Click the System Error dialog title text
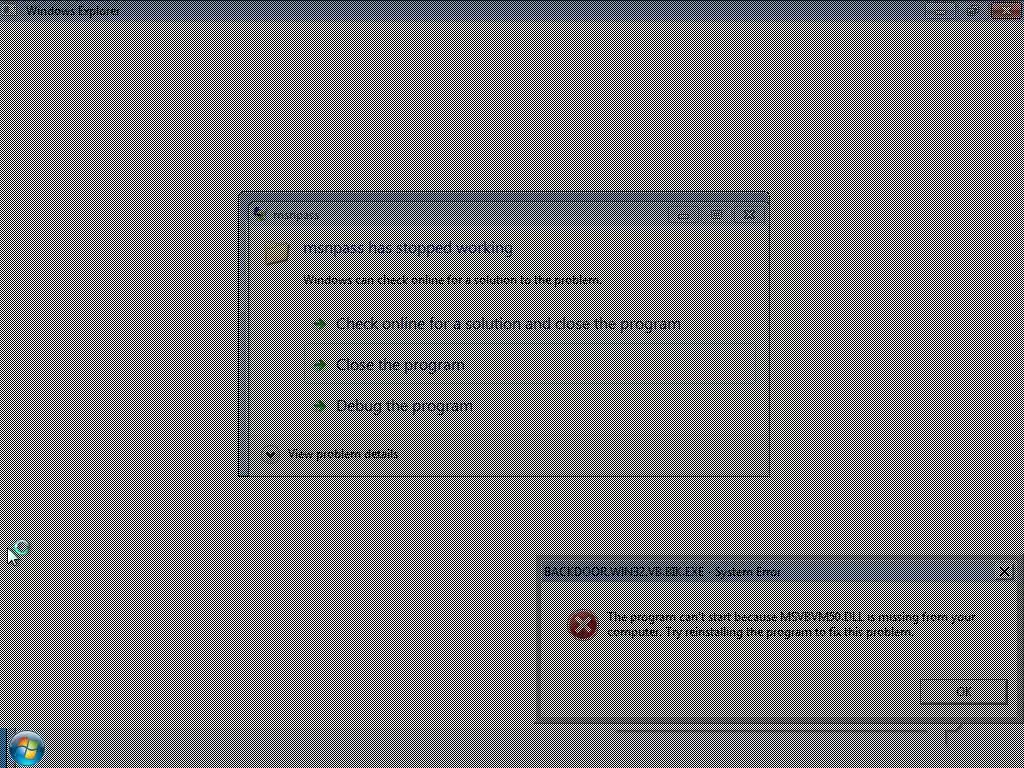 pos(662,571)
